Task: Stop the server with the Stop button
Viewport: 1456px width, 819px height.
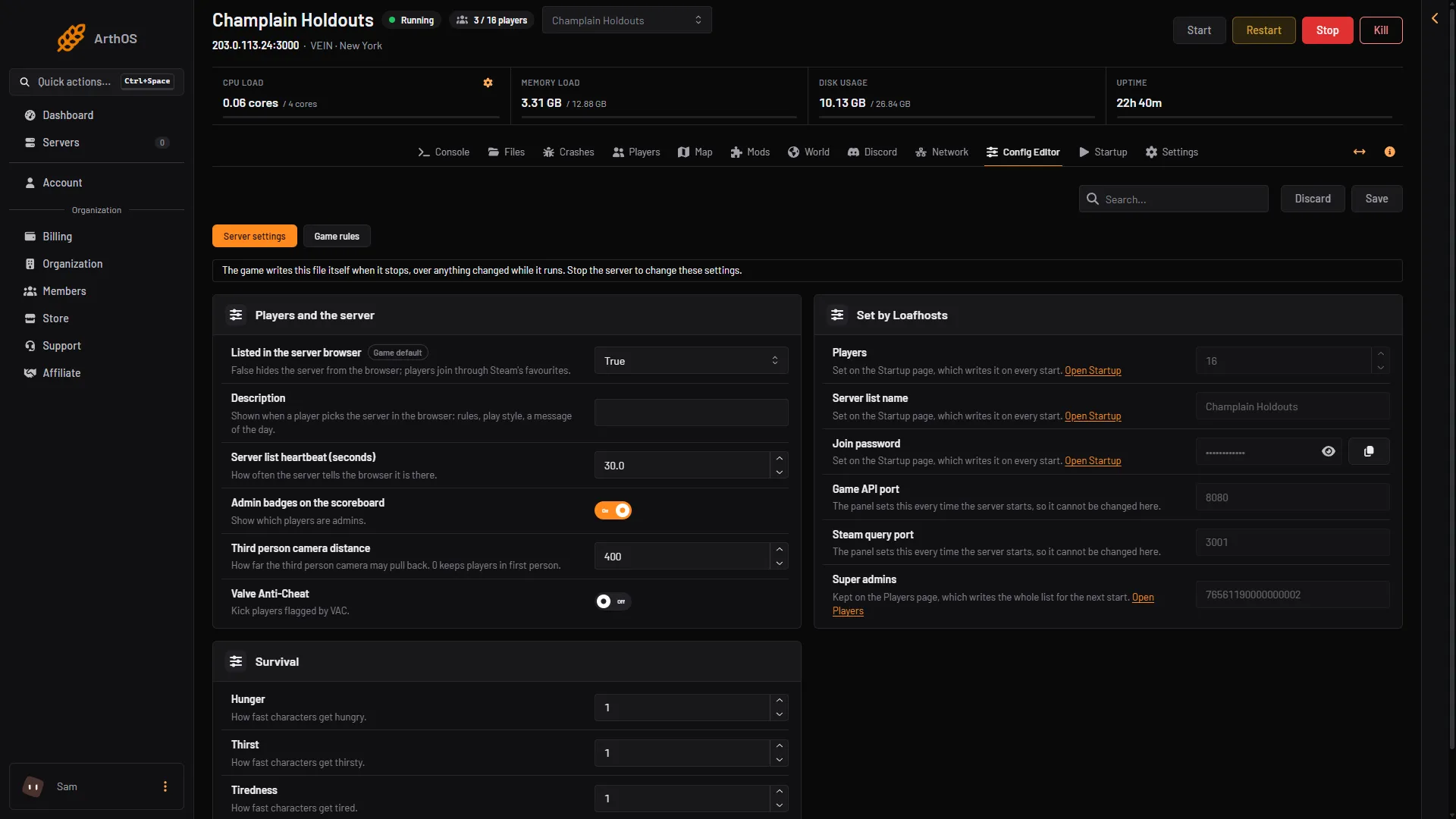Action: pos(1327,30)
